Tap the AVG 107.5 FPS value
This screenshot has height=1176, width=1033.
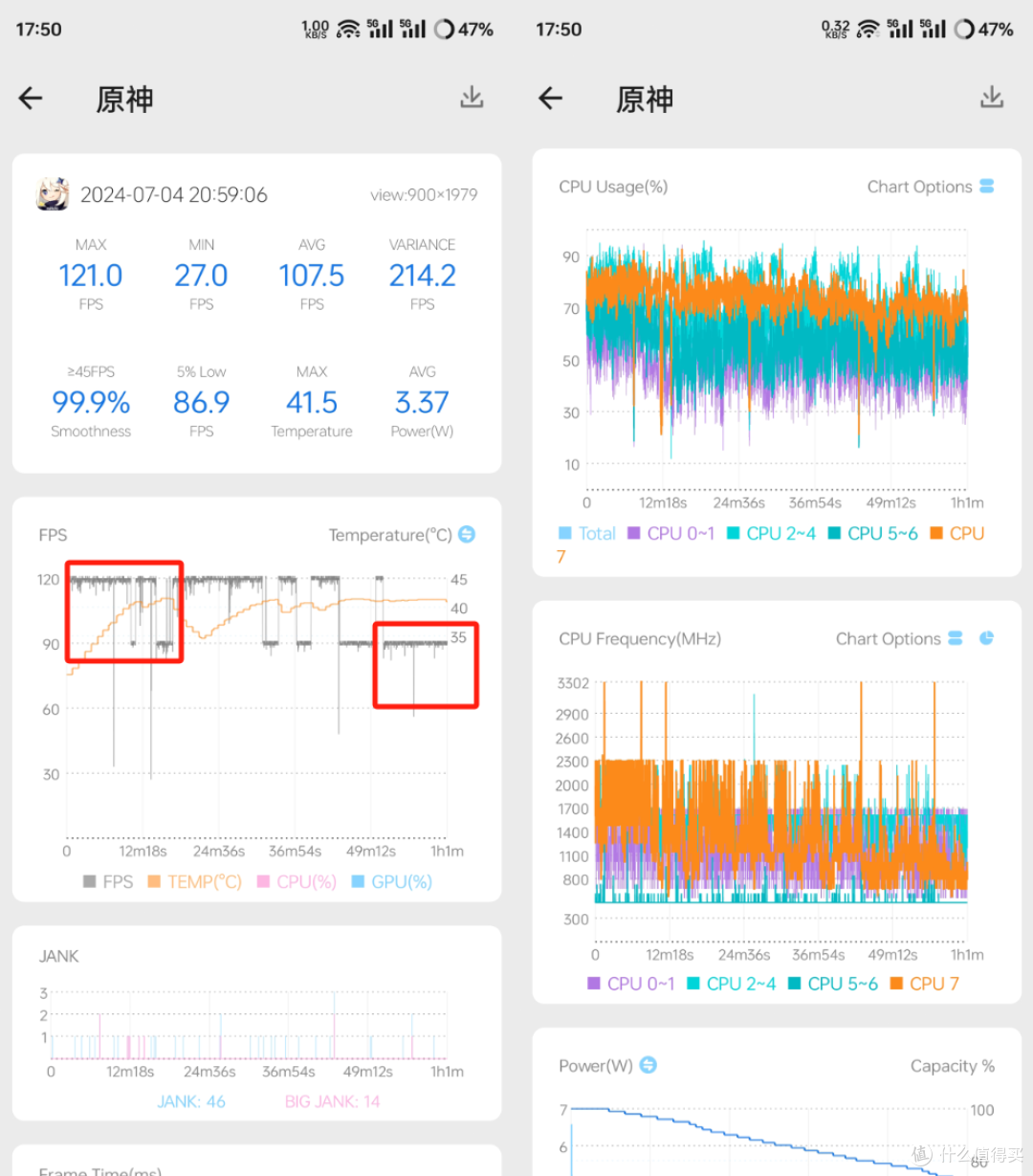tap(312, 276)
